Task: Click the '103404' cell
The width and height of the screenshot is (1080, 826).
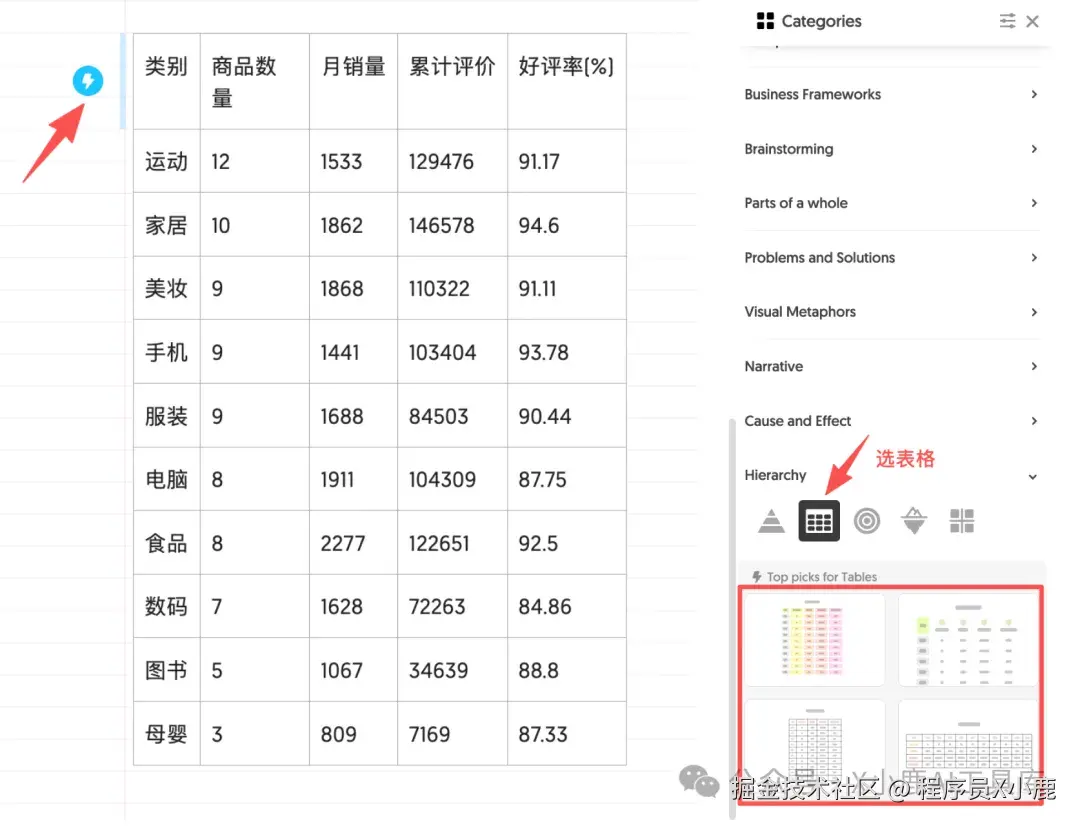Action: pyautogui.click(x=453, y=352)
